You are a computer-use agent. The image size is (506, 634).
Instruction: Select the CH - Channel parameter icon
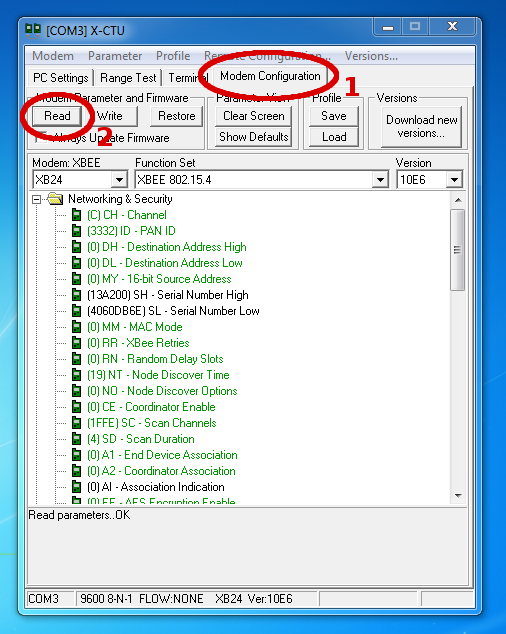click(x=76, y=215)
